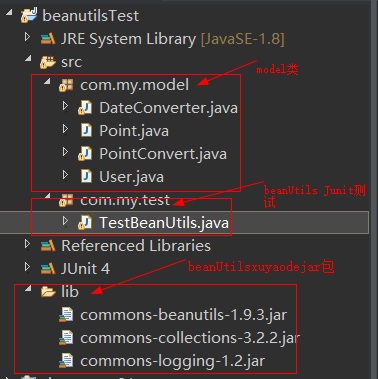Image resolution: width=378 pixels, height=379 pixels.
Task: Click the commons-beanutils-1.9.3.jar file icon
Action: pos(66,315)
